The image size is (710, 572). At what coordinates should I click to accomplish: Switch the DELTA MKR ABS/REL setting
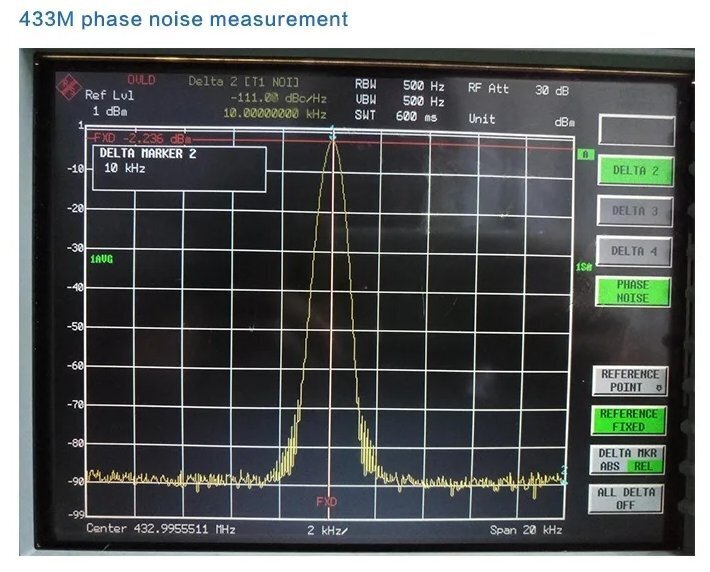coord(628,459)
